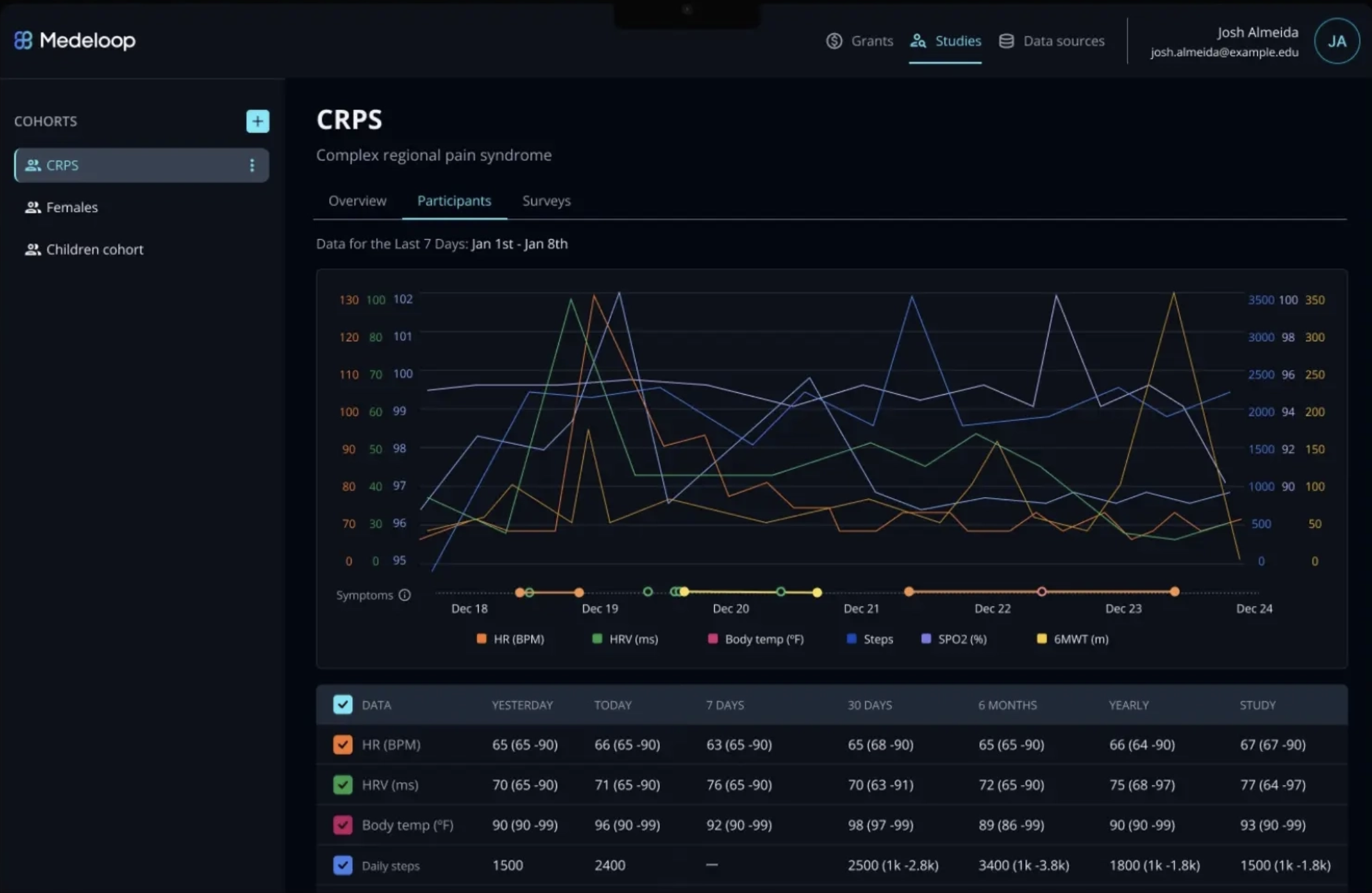1372x893 pixels.
Task: Disable the Body temp checkbox
Action: click(x=342, y=825)
